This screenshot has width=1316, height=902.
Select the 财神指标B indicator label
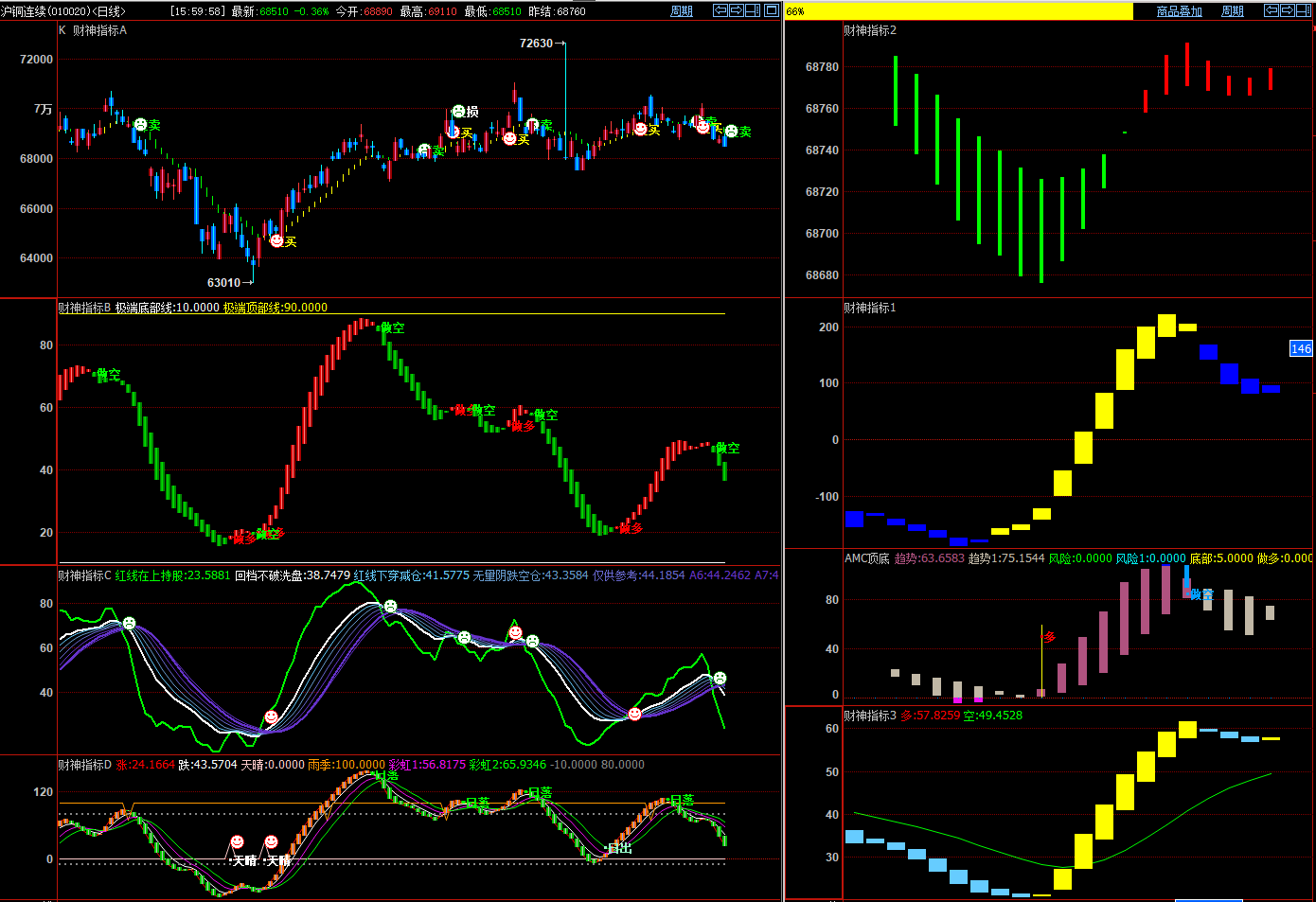[84, 308]
